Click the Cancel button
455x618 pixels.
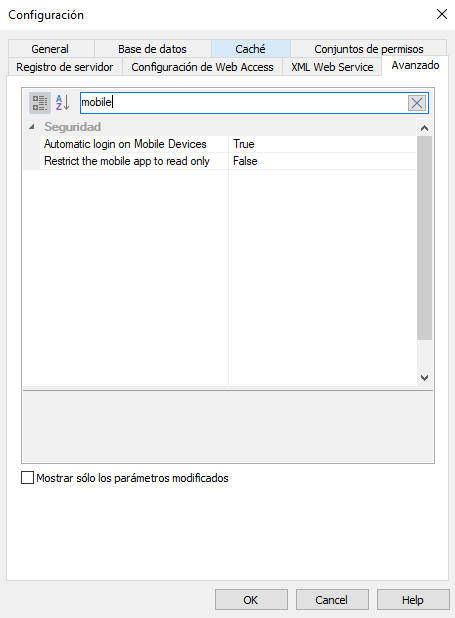pos(332,599)
